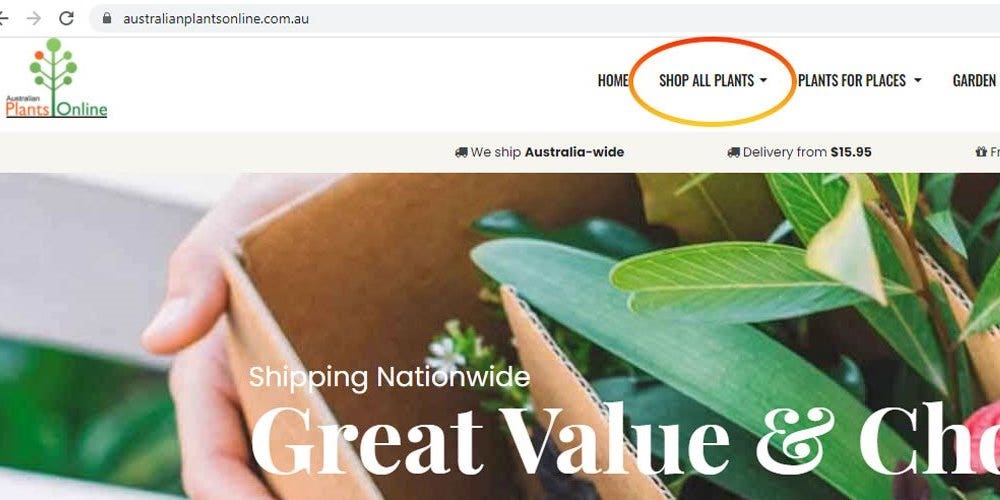This screenshot has width=1000, height=500.
Task: Click the Shipping Nationwide banner caption
Action: pos(389,378)
